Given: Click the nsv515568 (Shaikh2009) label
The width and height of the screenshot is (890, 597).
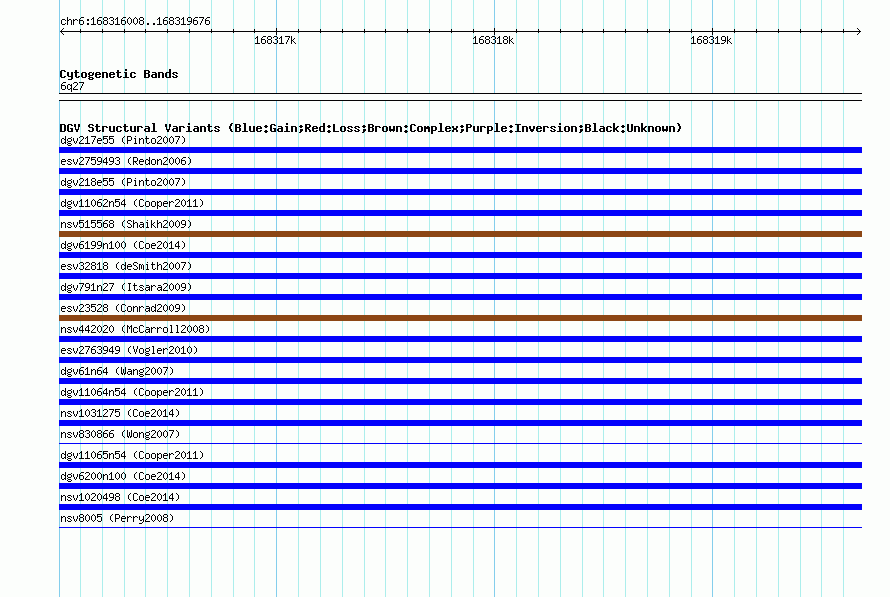Looking at the screenshot, I should click(x=126, y=224).
